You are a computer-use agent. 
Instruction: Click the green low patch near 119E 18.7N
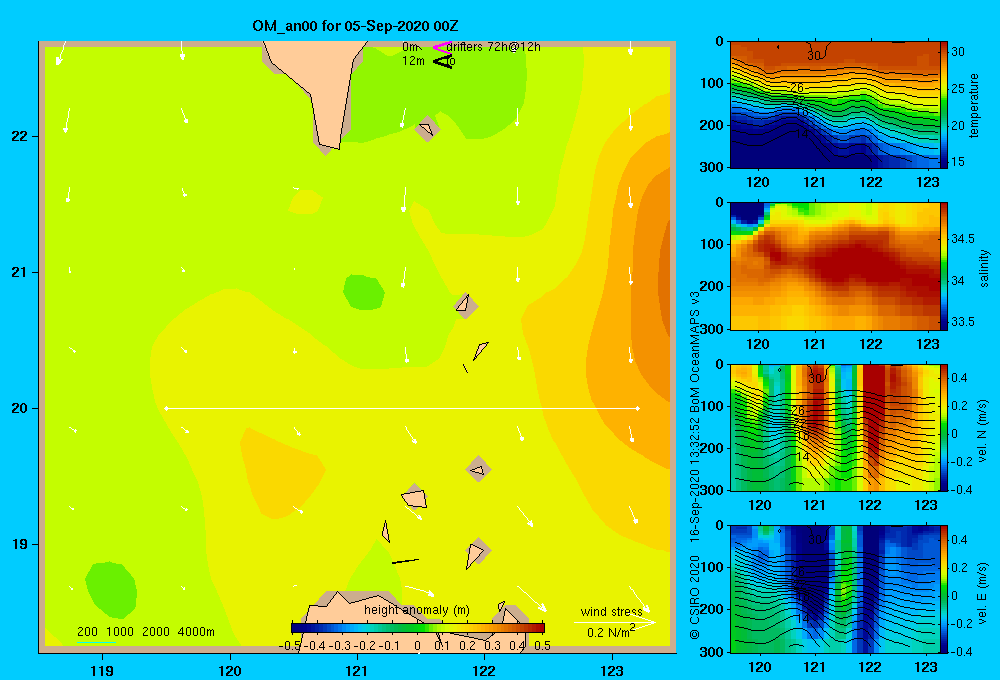(x=110, y=589)
